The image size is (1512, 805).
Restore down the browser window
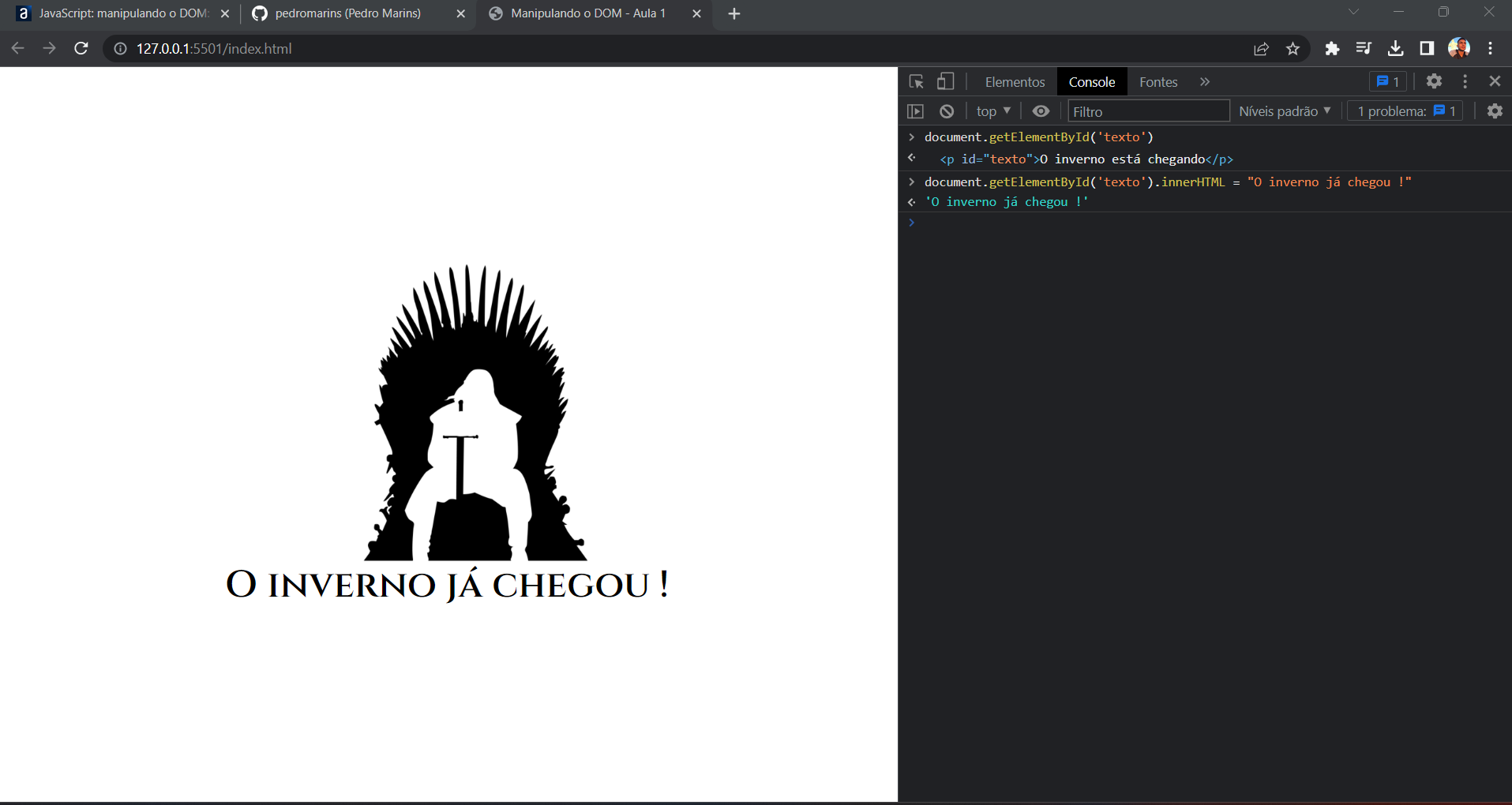(x=1443, y=12)
